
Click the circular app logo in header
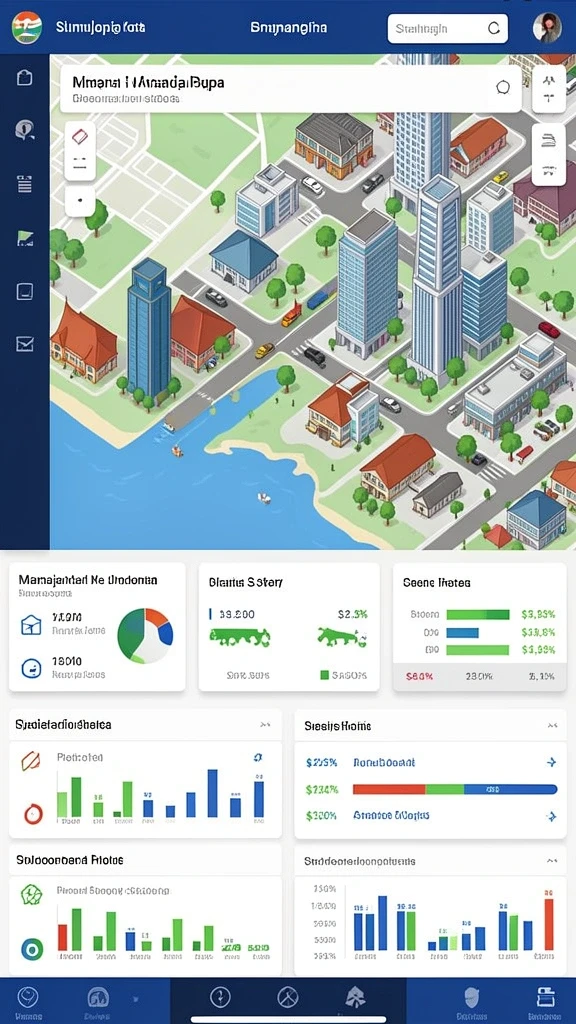(27, 28)
